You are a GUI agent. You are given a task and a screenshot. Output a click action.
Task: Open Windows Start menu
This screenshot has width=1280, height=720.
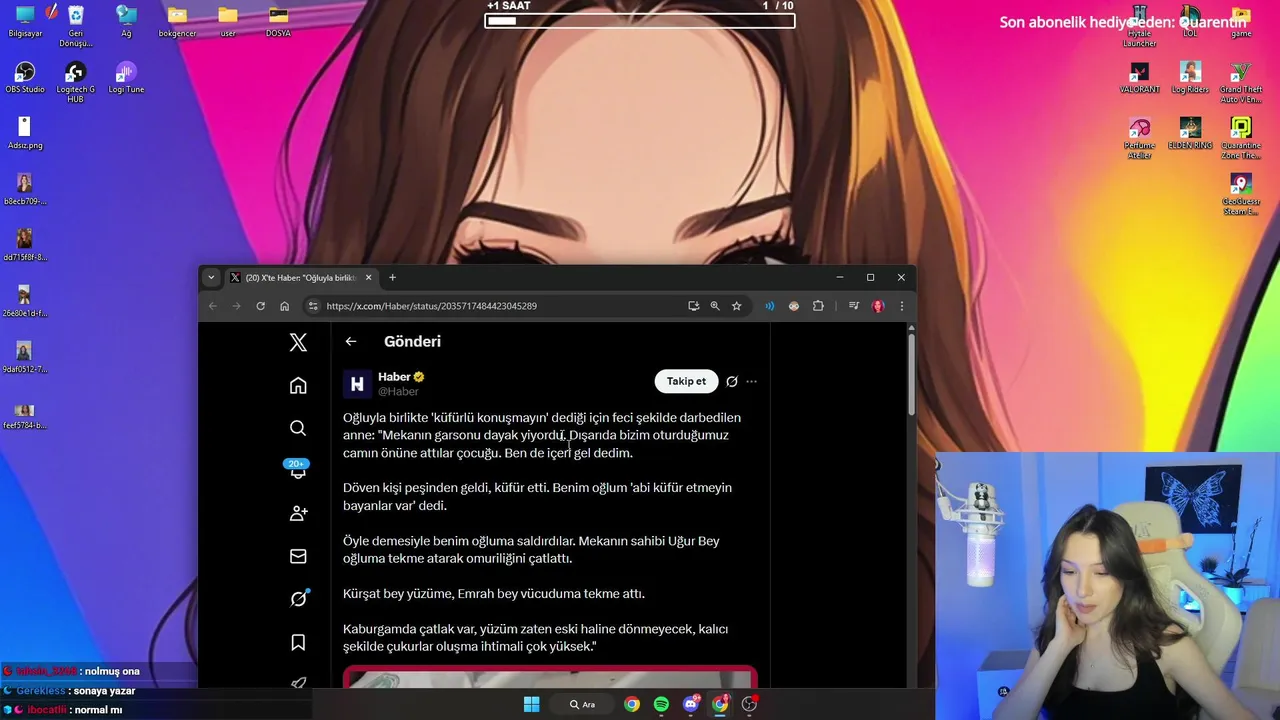point(531,704)
